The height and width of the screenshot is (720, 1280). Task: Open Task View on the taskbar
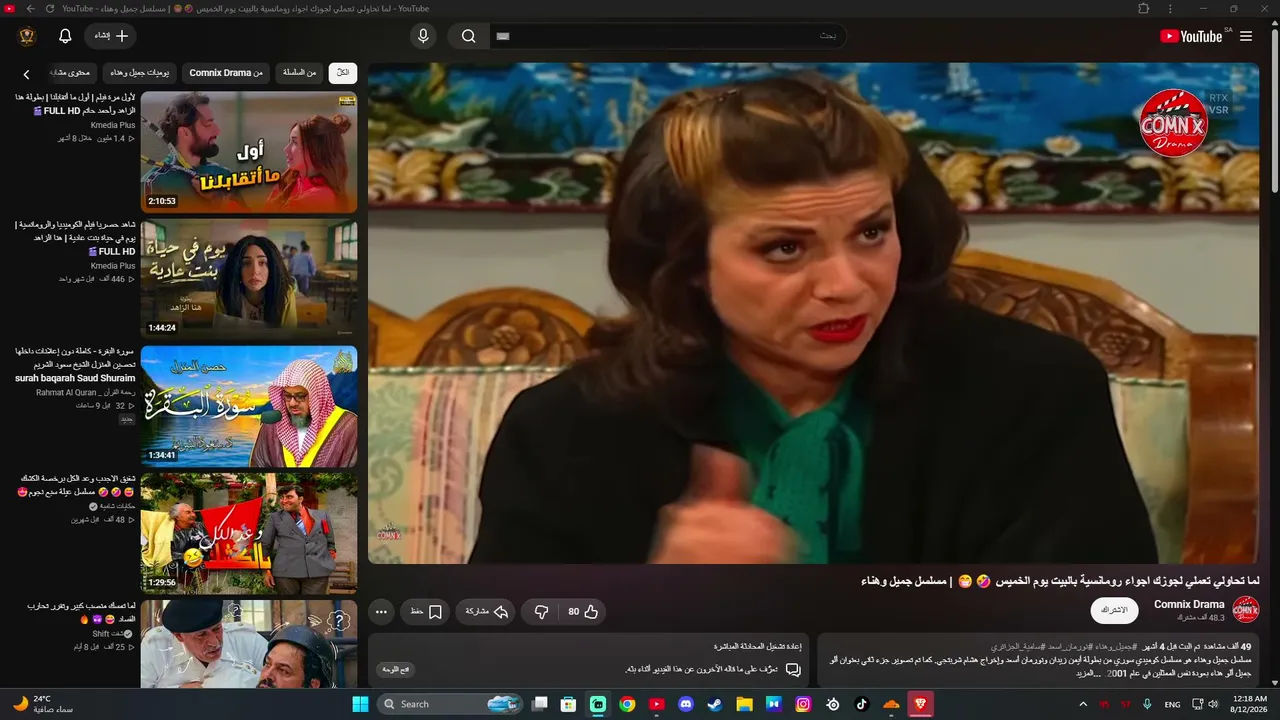pyautogui.click(x=539, y=704)
